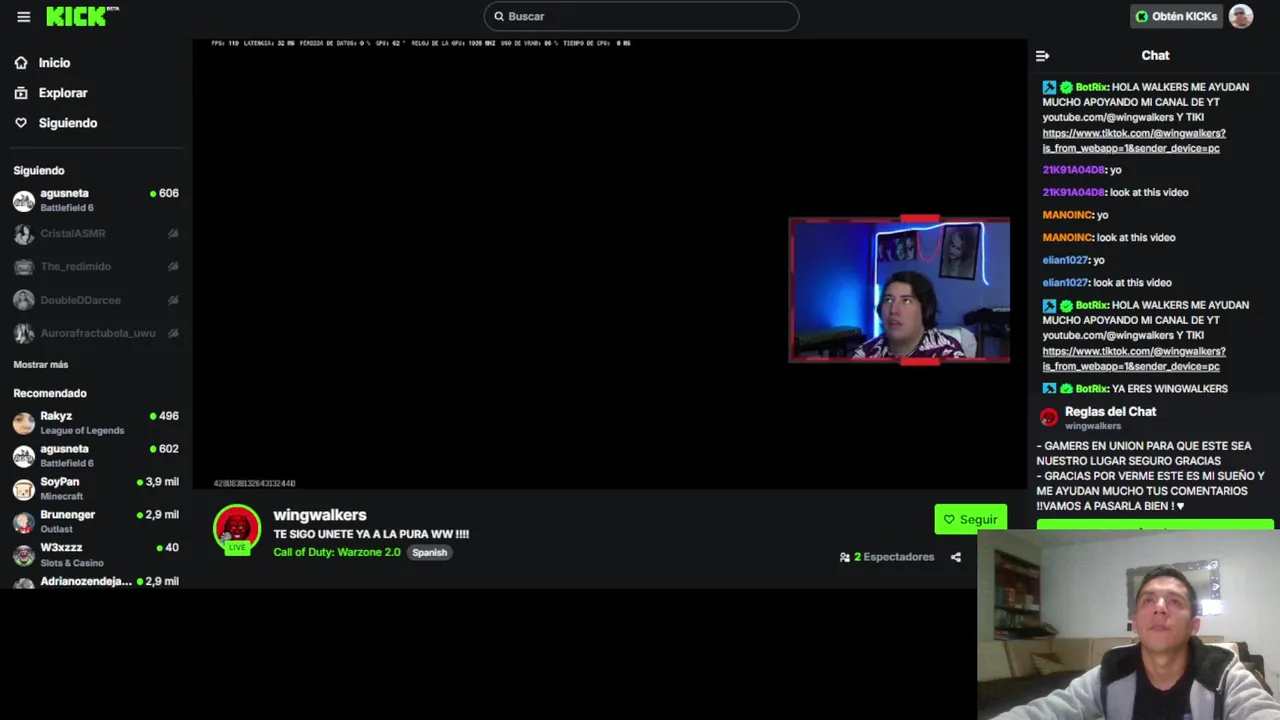The image size is (1280, 720).
Task: Click the Siguiendo heart icon
Action: point(21,123)
